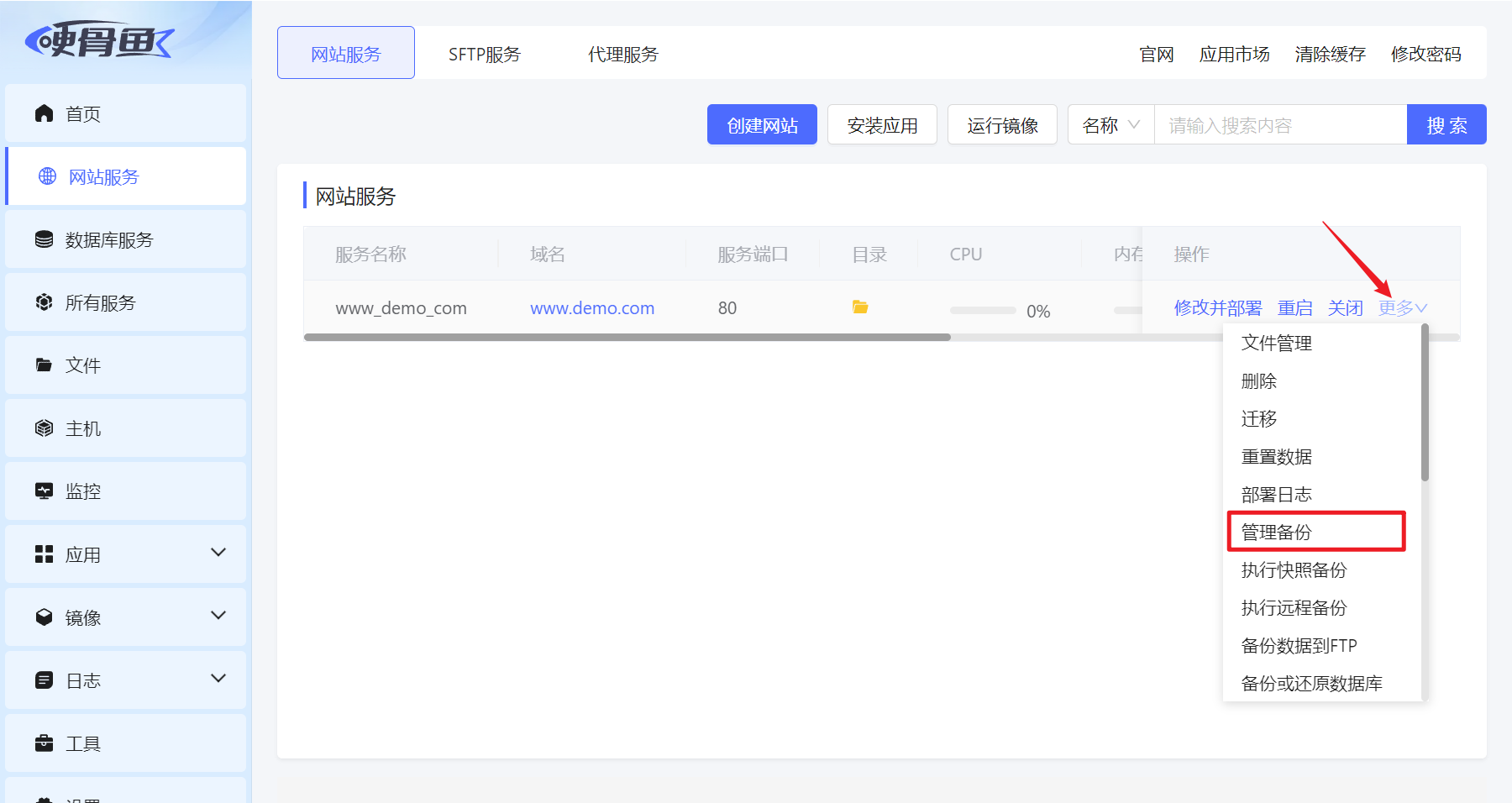Switch to the SFTP服务 tab

(x=485, y=55)
